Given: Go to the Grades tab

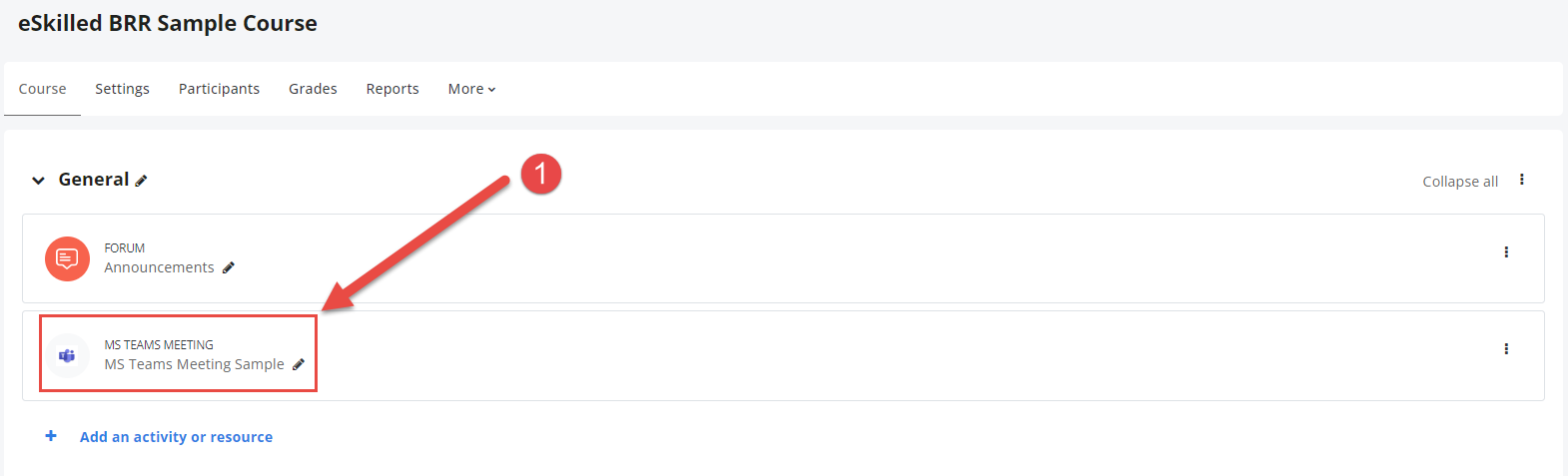Looking at the screenshot, I should coord(313,89).
